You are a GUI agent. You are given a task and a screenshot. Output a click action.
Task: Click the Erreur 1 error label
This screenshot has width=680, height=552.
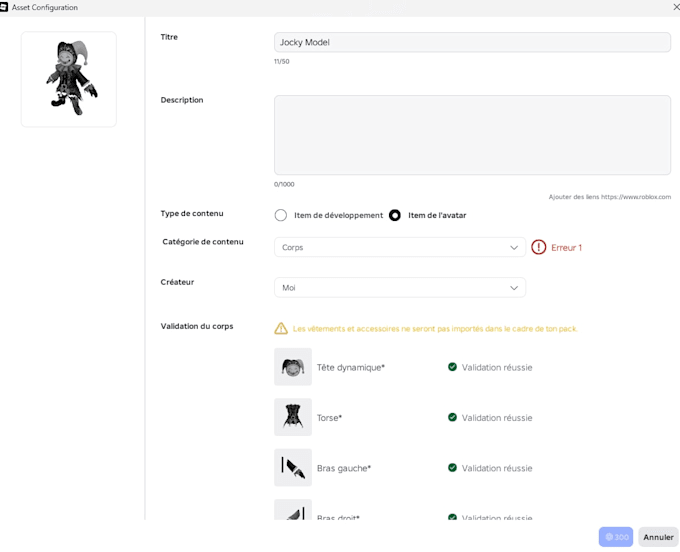(566, 248)
